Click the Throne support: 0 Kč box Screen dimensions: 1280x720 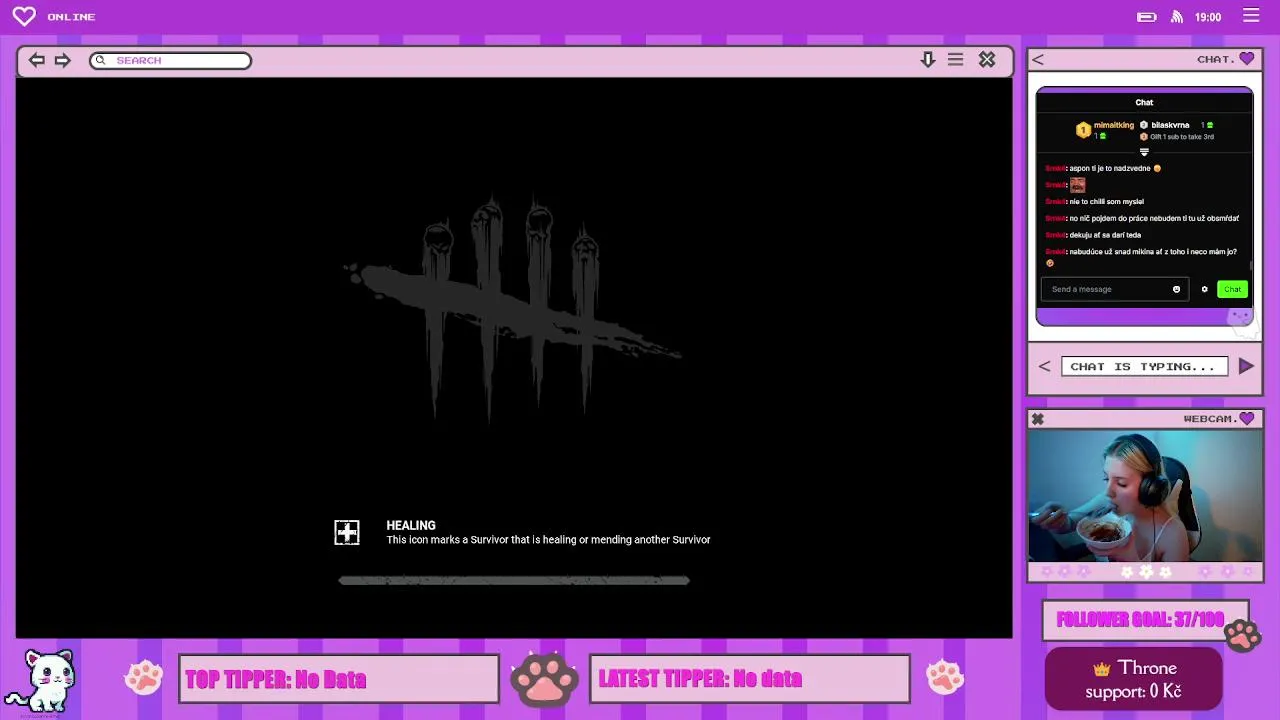[1133, 678]
